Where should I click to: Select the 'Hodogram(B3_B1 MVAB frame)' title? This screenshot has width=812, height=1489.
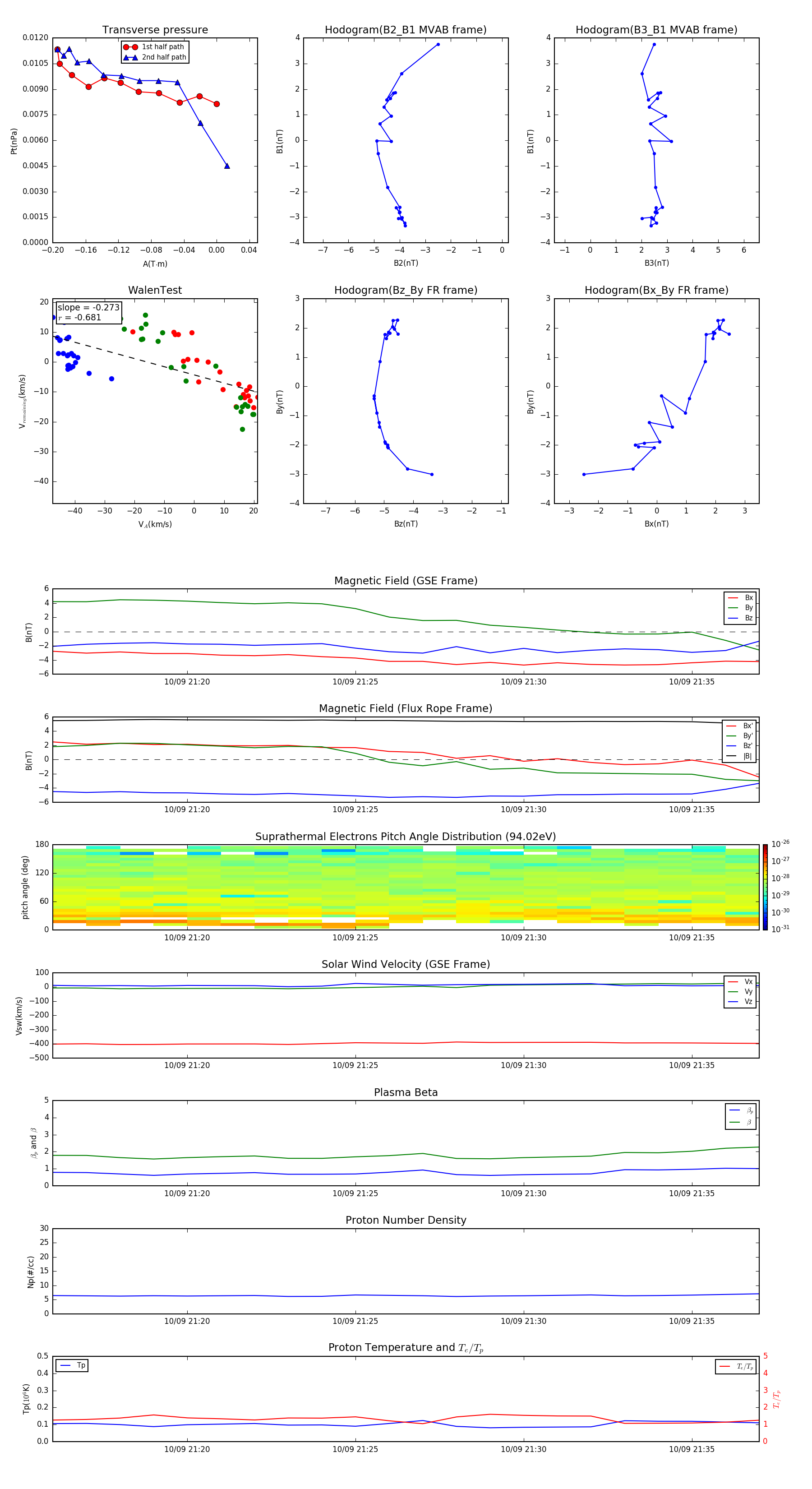[x=656, y=29]
